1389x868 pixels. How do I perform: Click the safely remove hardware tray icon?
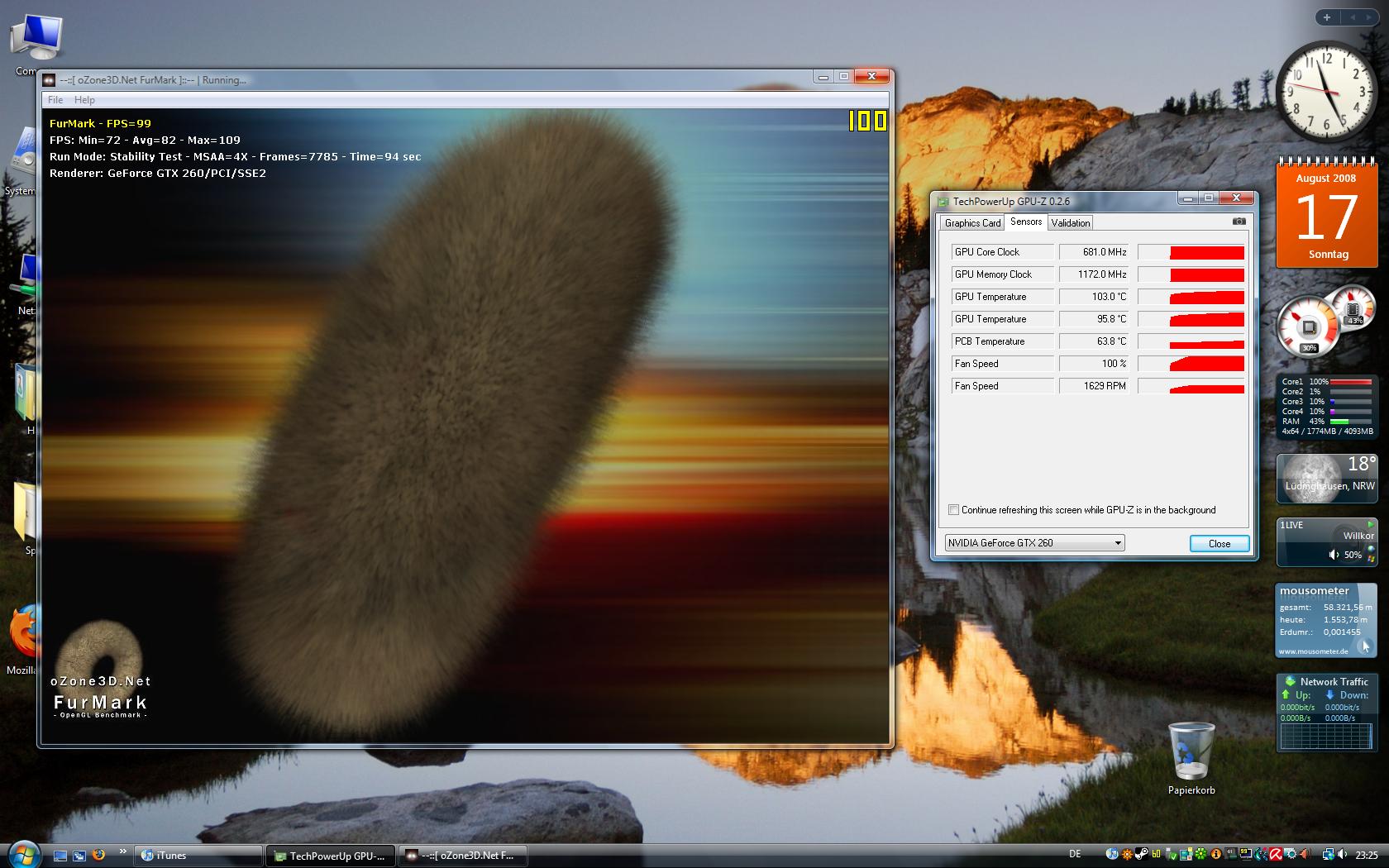pyautogui.click(x=1172, y=855)
